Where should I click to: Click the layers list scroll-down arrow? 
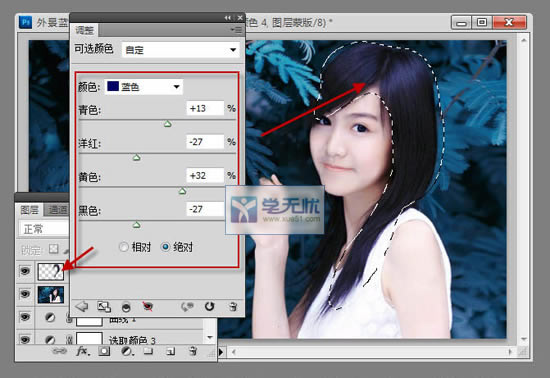pyautogui.click(x=210, y=338)
